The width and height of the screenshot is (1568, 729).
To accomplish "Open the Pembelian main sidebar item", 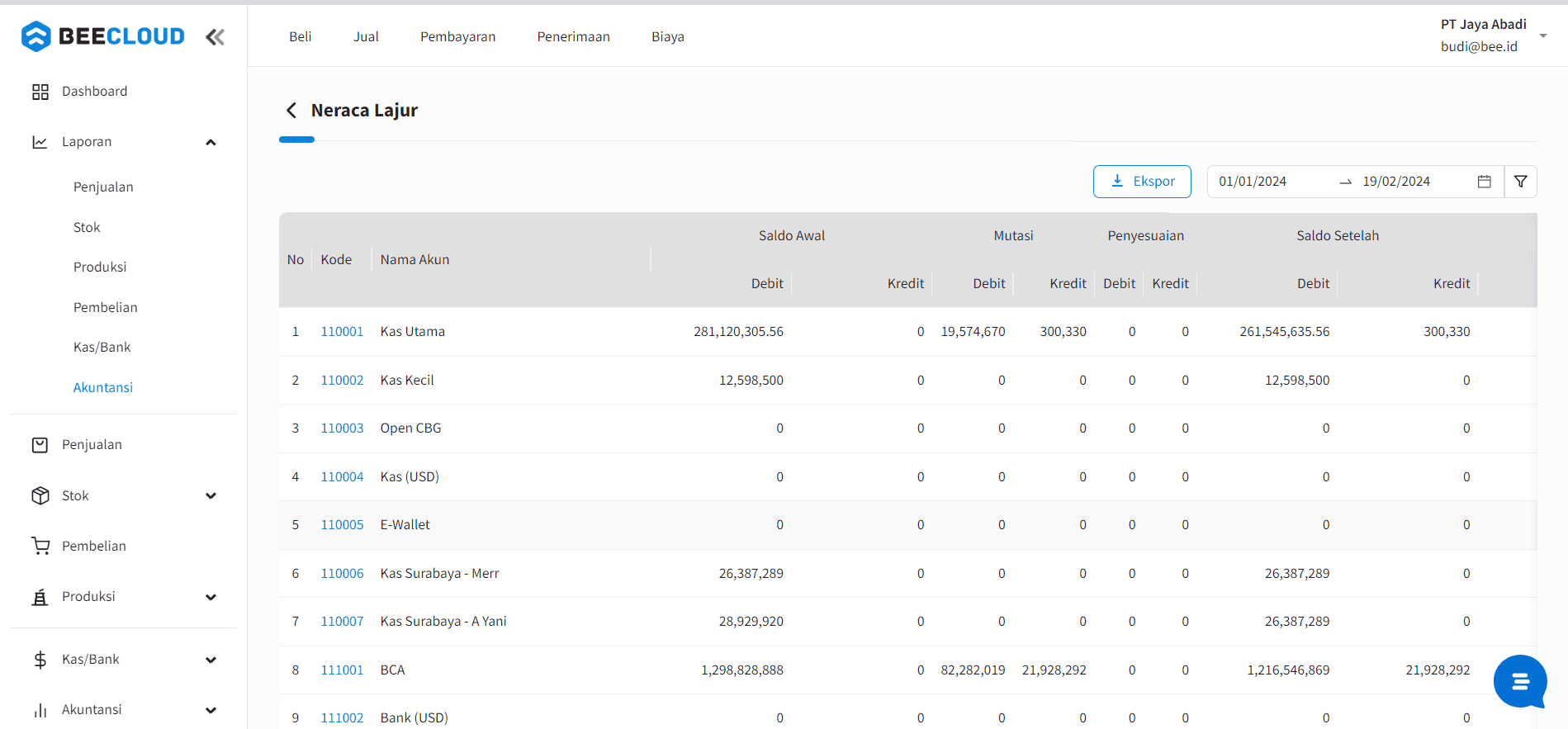I will click(94, 546).
